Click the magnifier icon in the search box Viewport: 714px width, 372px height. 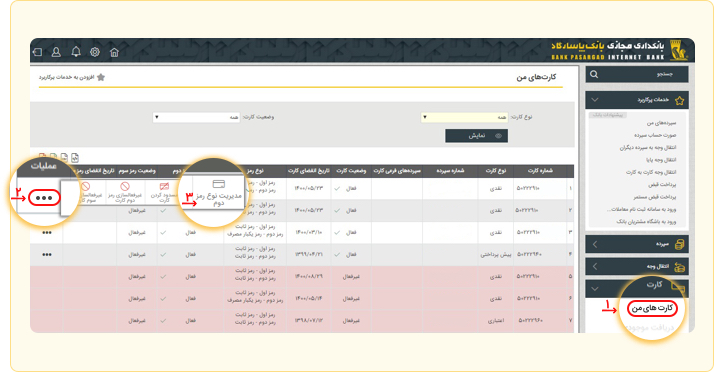pyautogui.click(x=594, y=74)
